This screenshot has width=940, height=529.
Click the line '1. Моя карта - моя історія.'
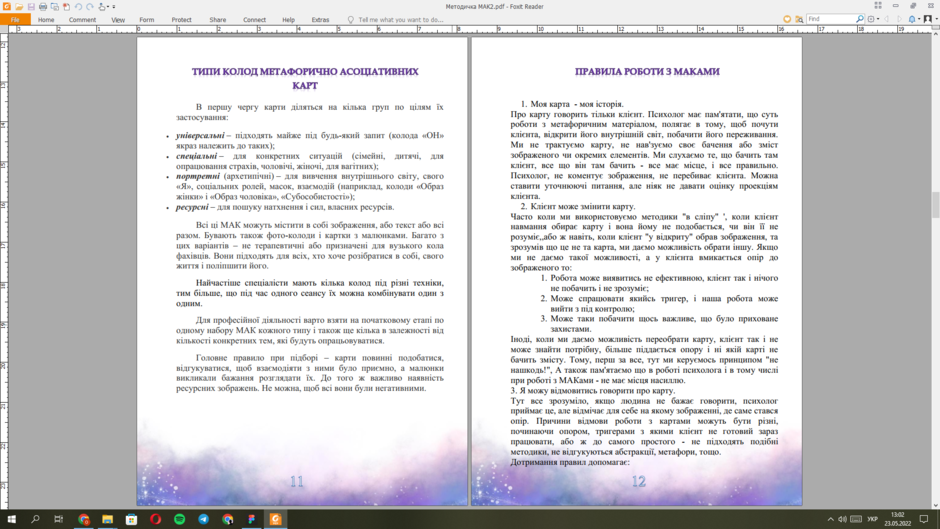[x=572, y=104]
